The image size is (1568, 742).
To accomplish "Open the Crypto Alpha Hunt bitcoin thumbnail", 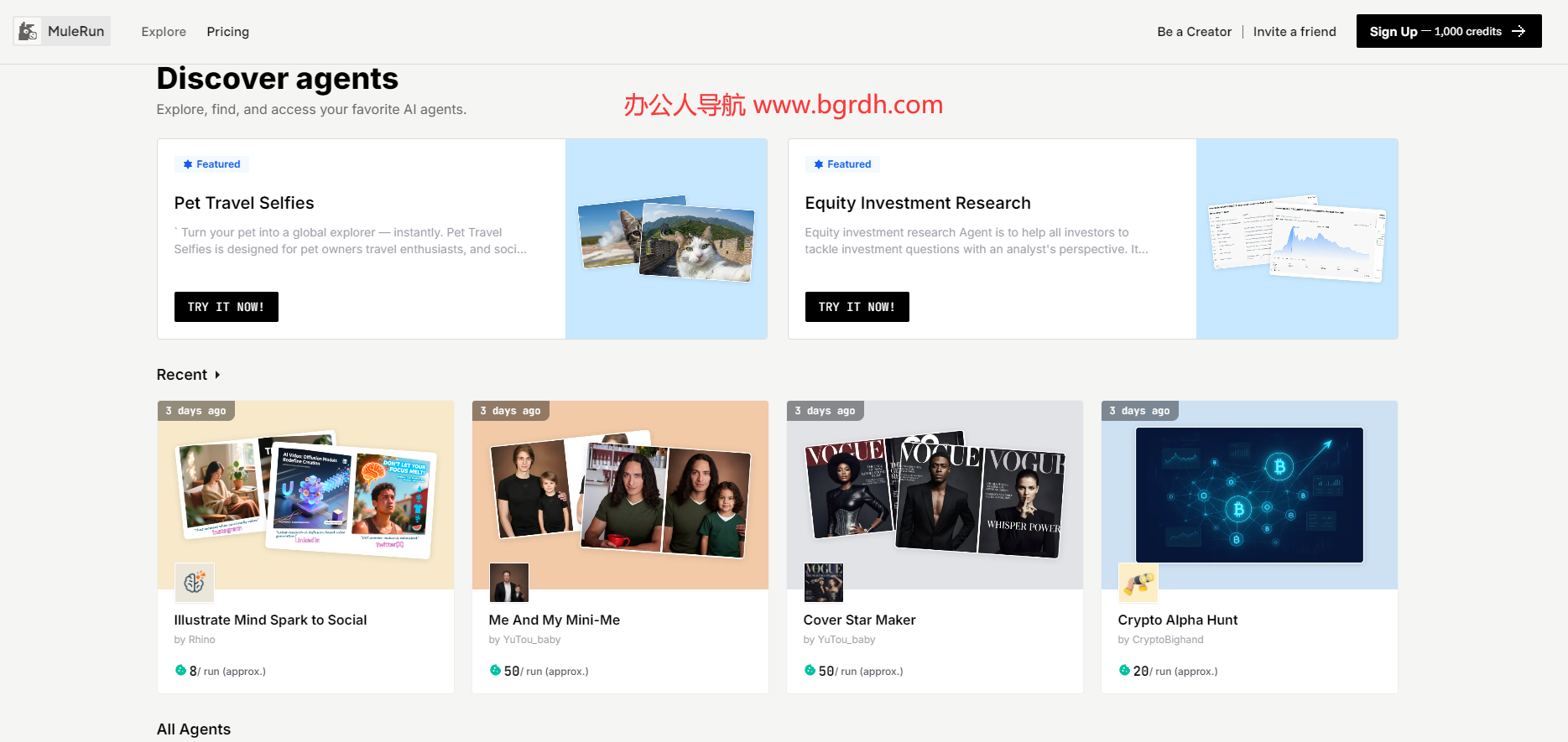I will (x=1248, y=495).
